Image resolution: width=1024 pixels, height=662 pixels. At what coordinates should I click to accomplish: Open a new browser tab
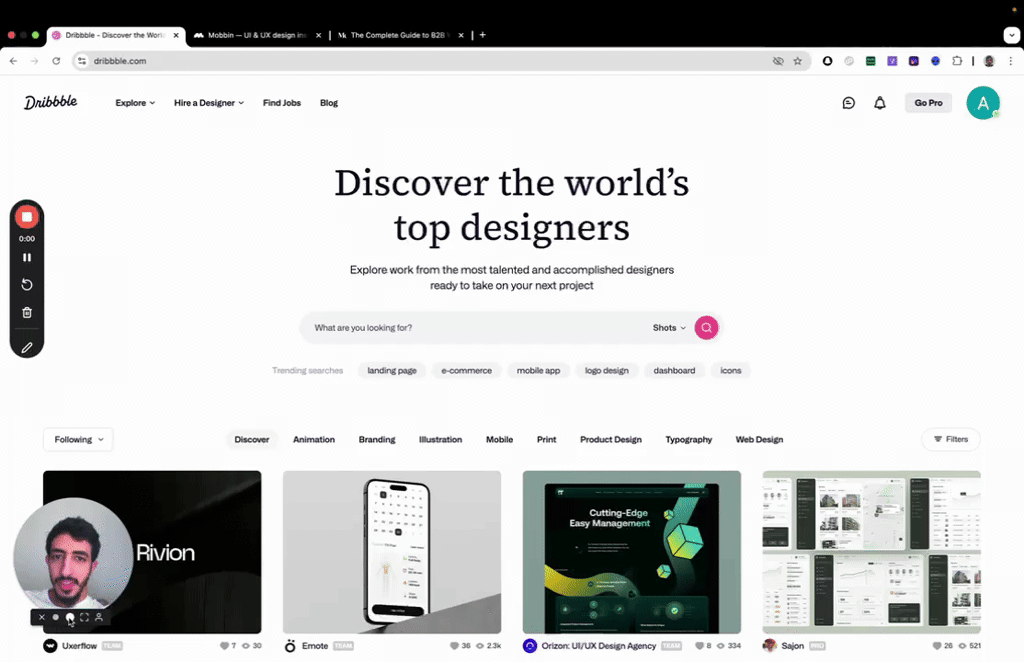tap(483, 35)
